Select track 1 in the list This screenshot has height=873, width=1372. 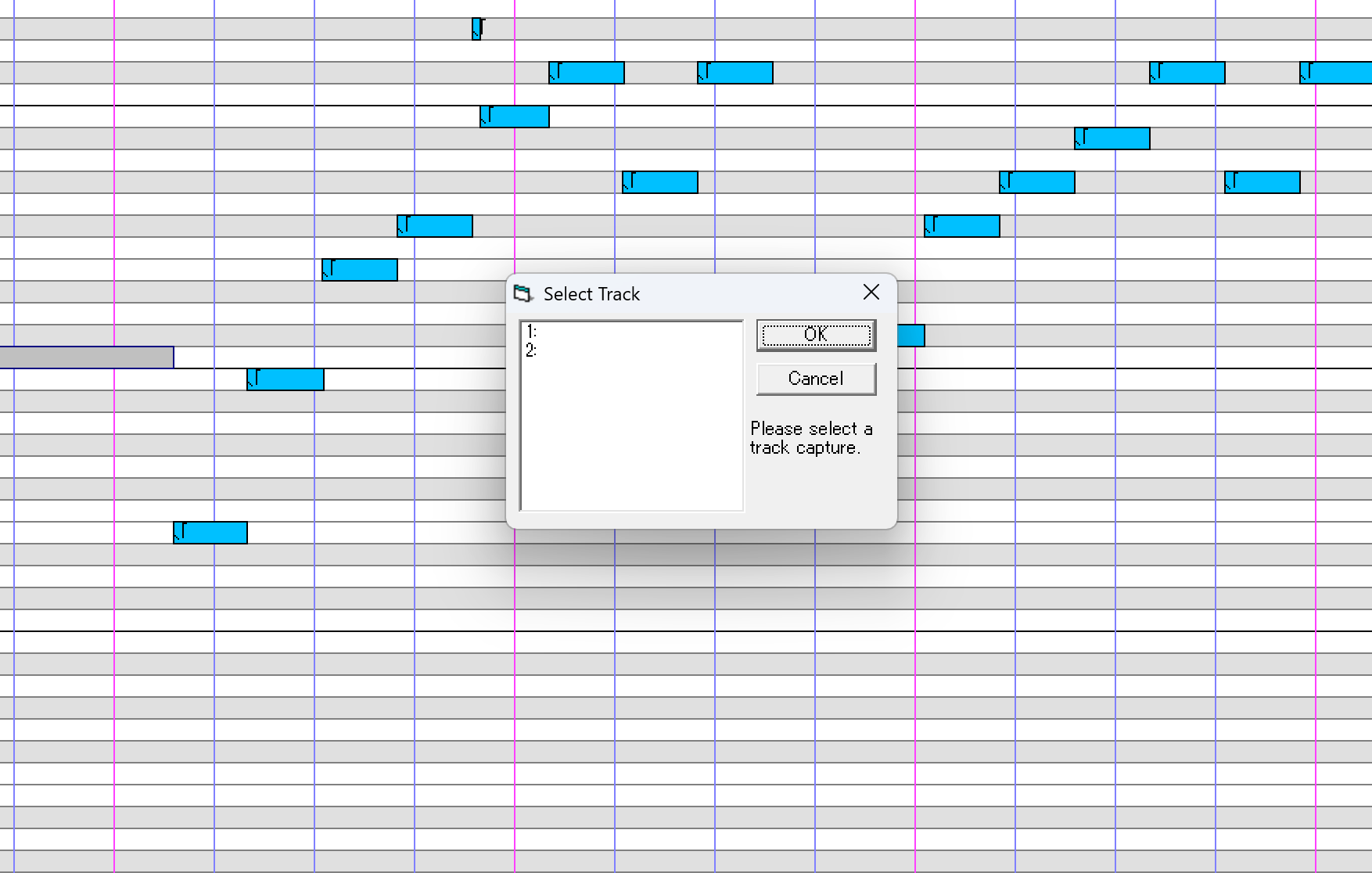[532, 332]
